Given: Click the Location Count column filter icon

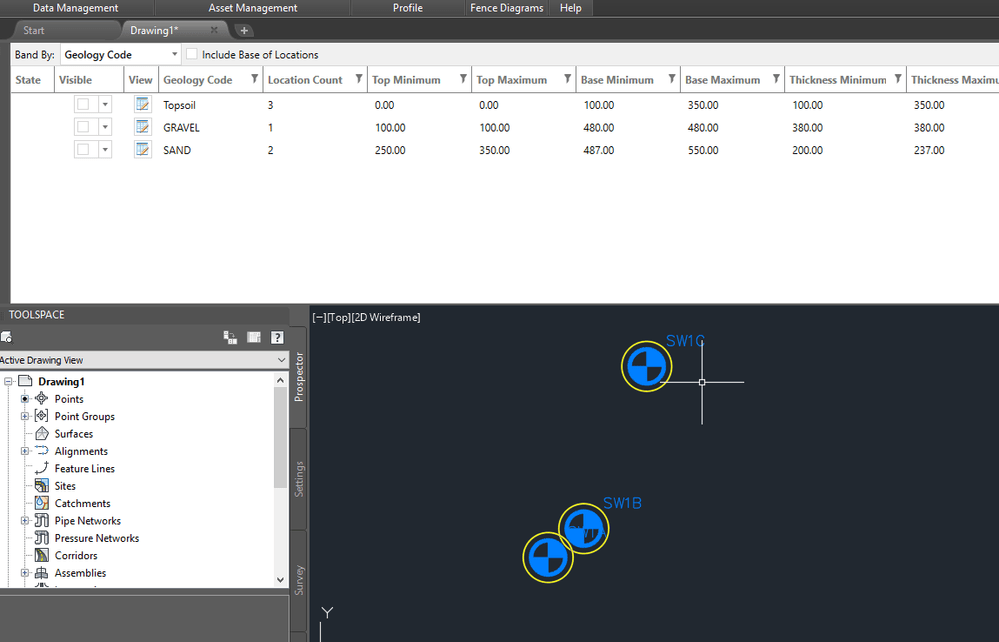Looking at the screenshot, I should point(359,79).
